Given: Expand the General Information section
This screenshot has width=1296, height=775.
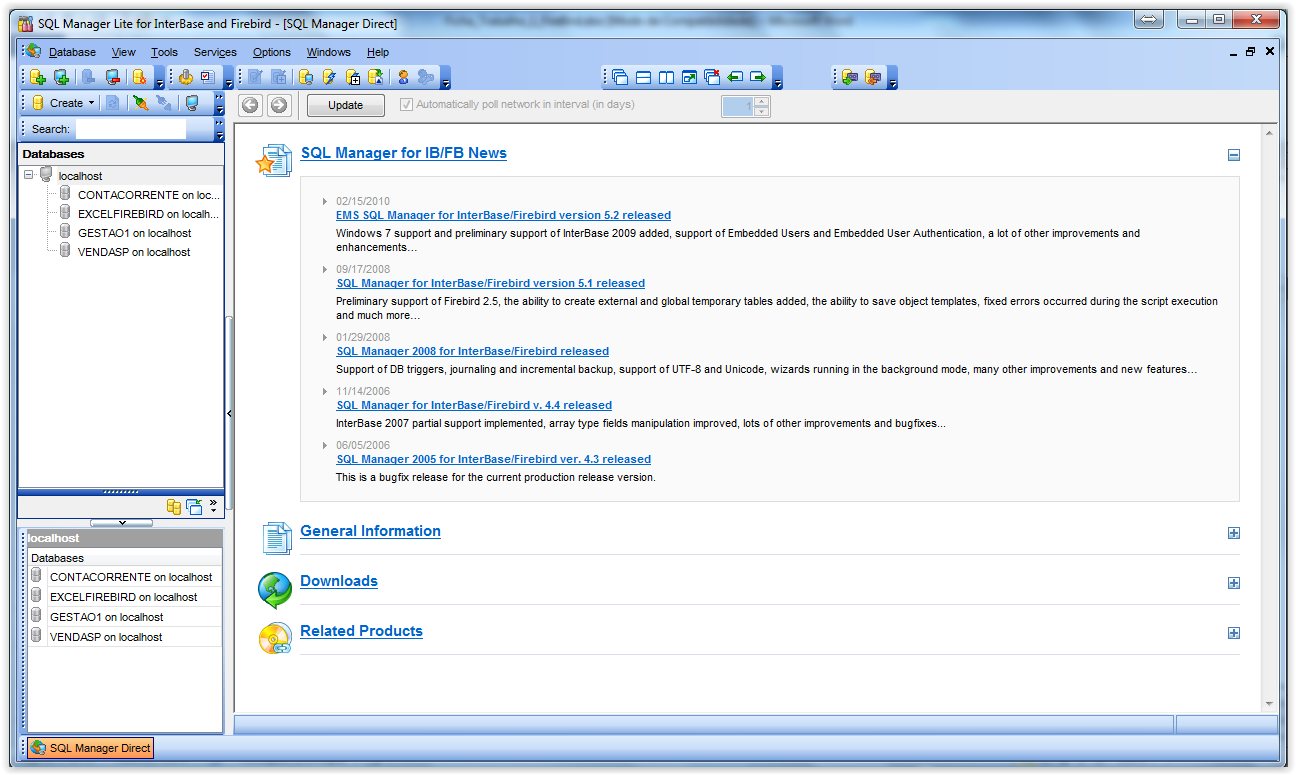Looking at the screenshot, I should point(1234,533).
